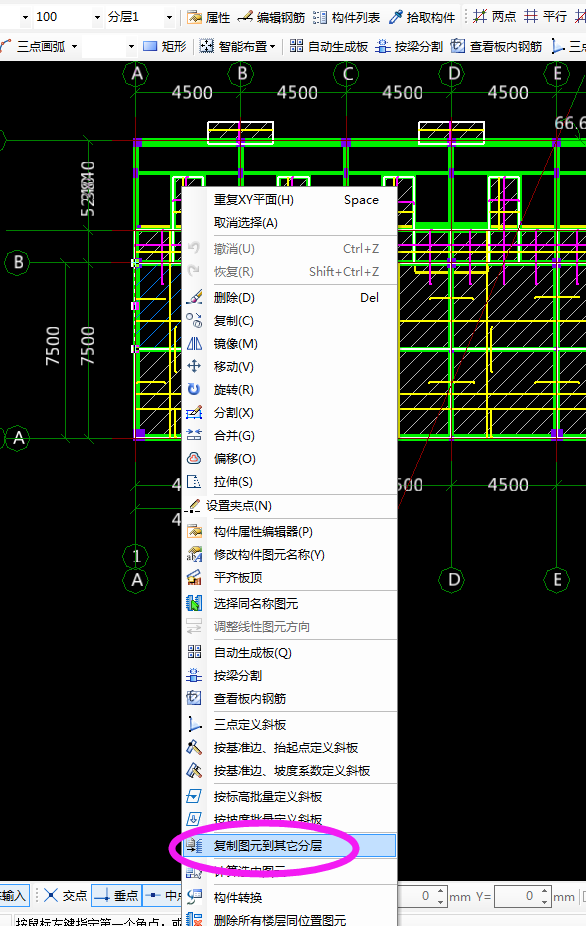Click the left axis bubble B
The width and height of the screenshot is (586, 926).
click(18, 262)
